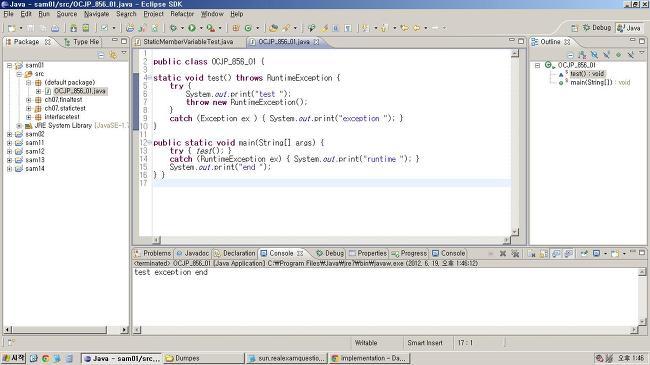Toggle Scroll Lock in Console toolbar
Viewport: 650px width, 365px height.
(543, 253)
